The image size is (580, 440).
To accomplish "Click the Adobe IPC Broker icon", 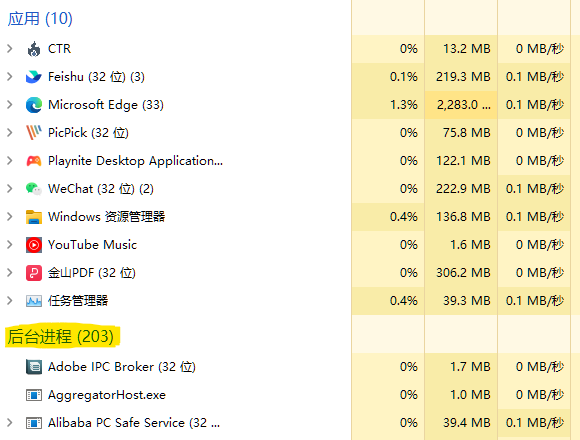I will (34, 367).
